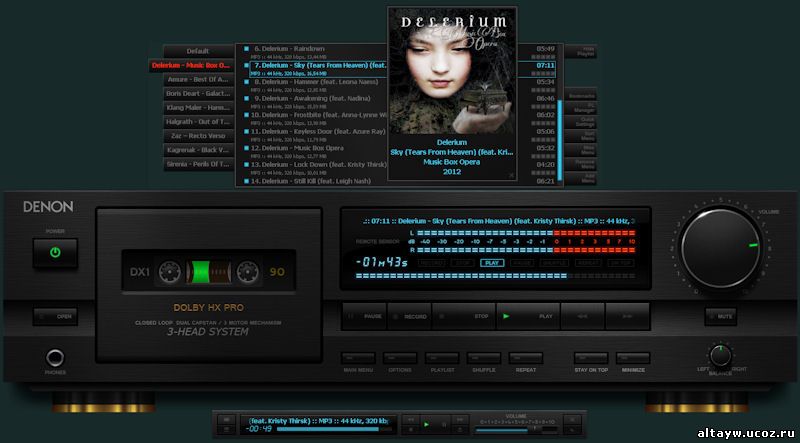Screen dimensions: 800x443
Task: Click the mini player volume slider
Action: 516,430
